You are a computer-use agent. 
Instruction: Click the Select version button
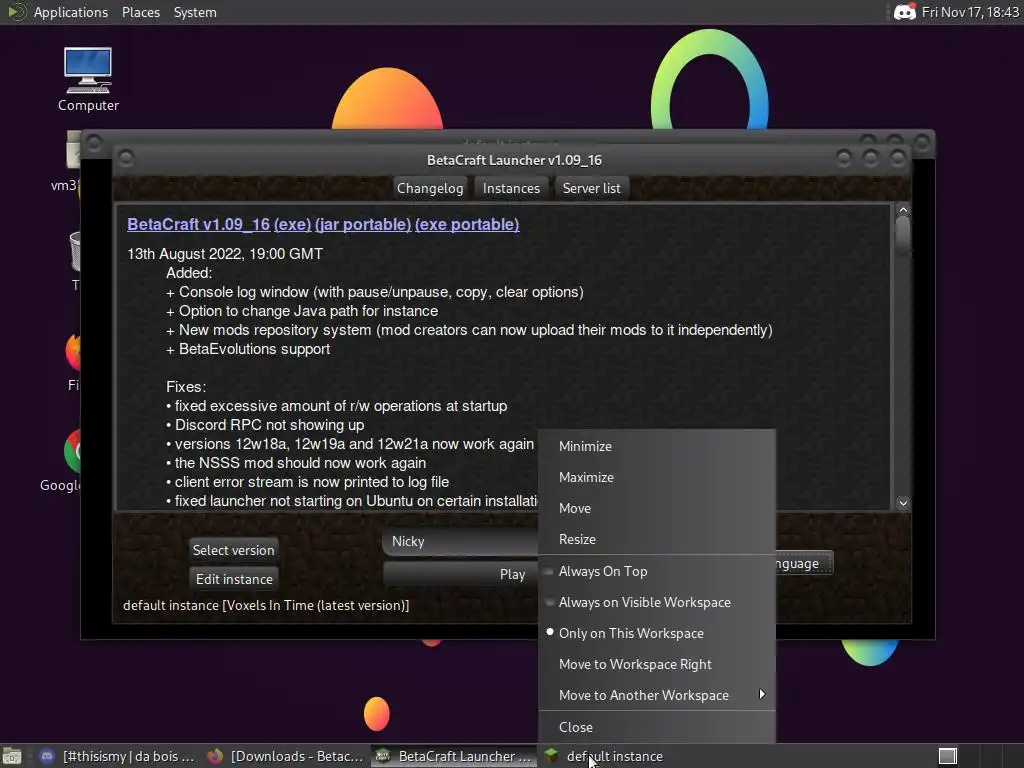click(x=233, y=550)
